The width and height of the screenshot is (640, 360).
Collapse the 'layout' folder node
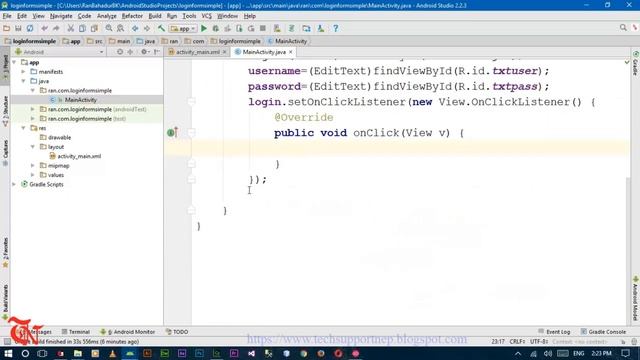pos(33,147)
